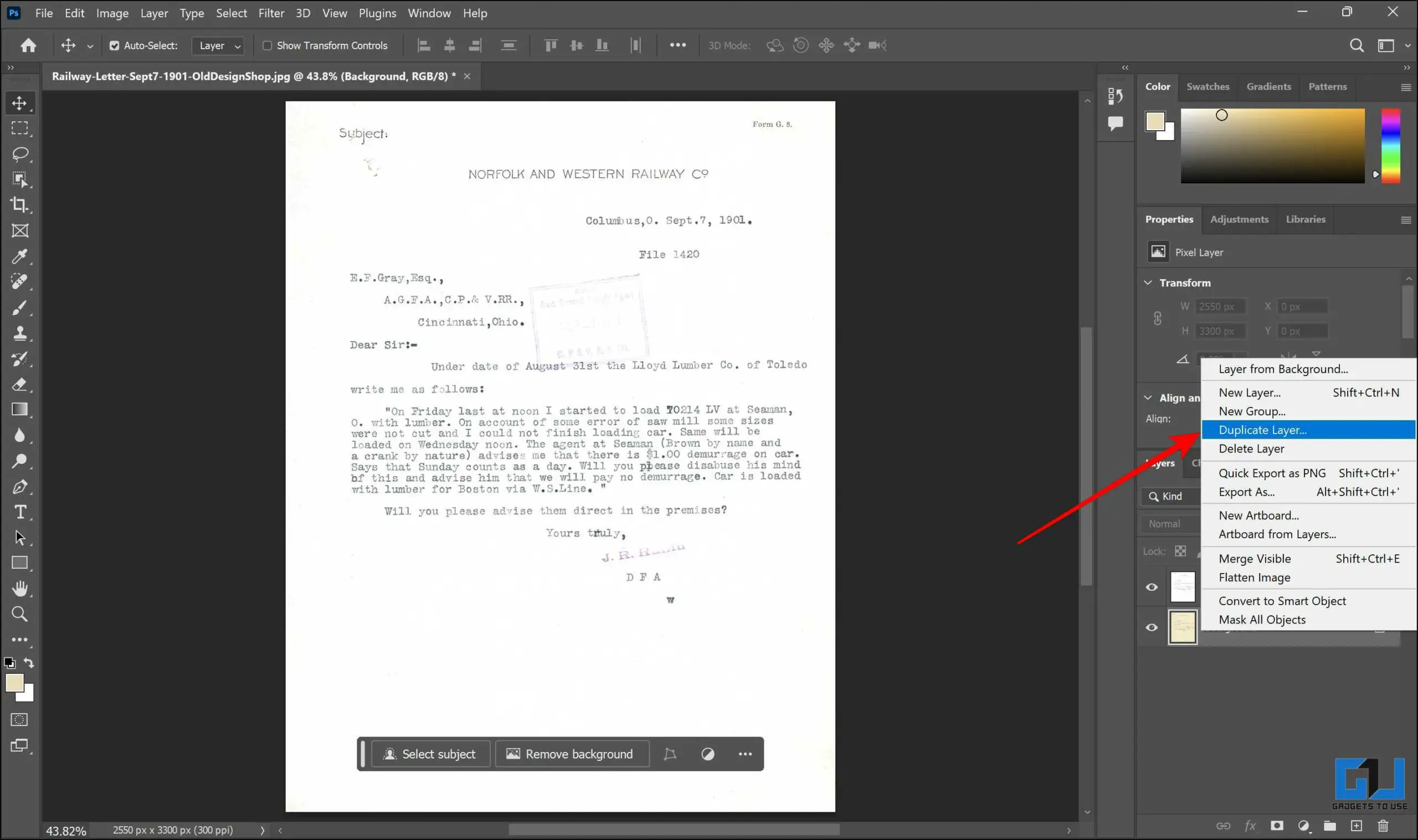
Task: Select the Eraser tool
Action: 20,384
